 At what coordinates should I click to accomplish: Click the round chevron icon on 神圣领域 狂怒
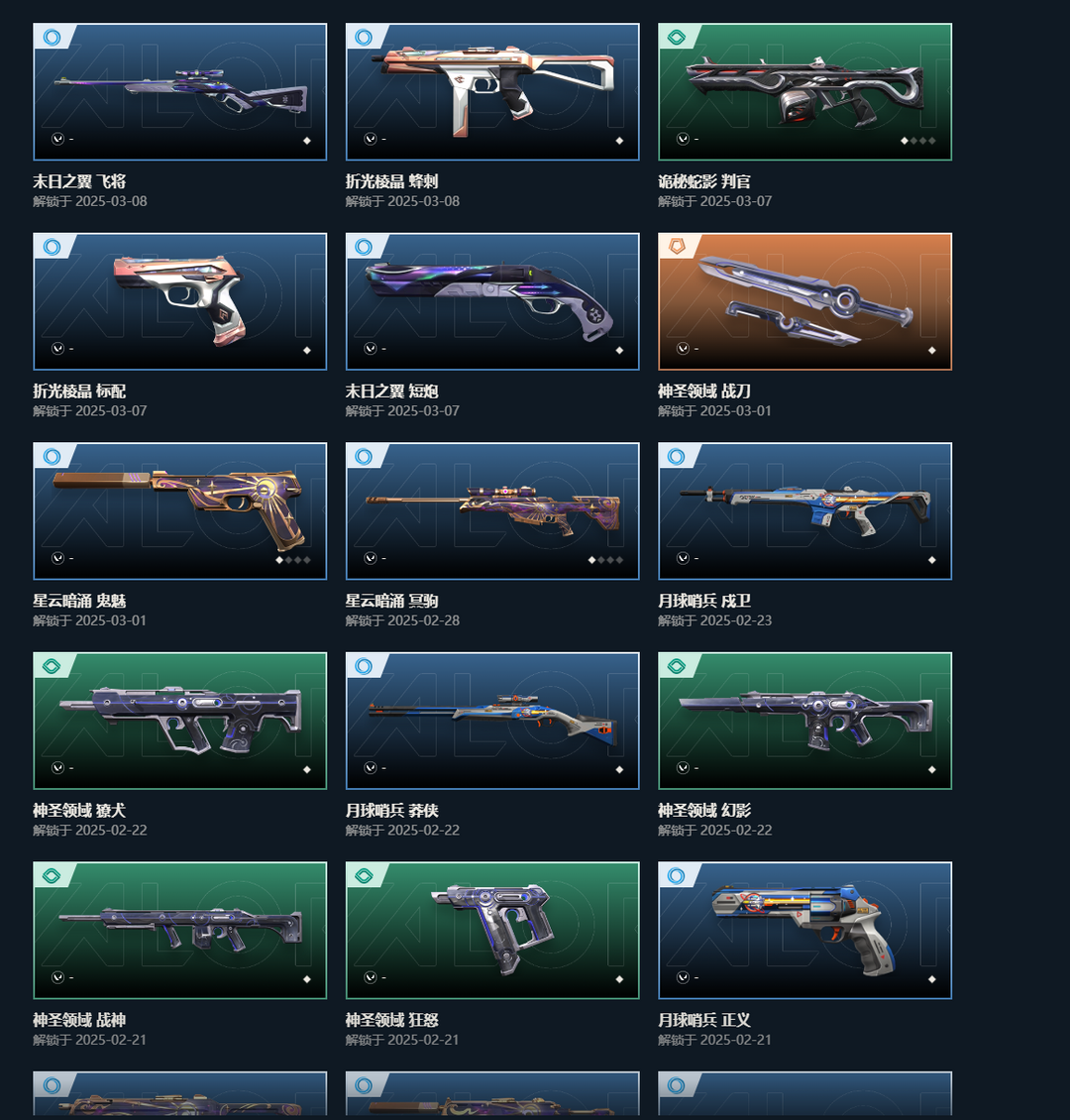pos(371,977)
